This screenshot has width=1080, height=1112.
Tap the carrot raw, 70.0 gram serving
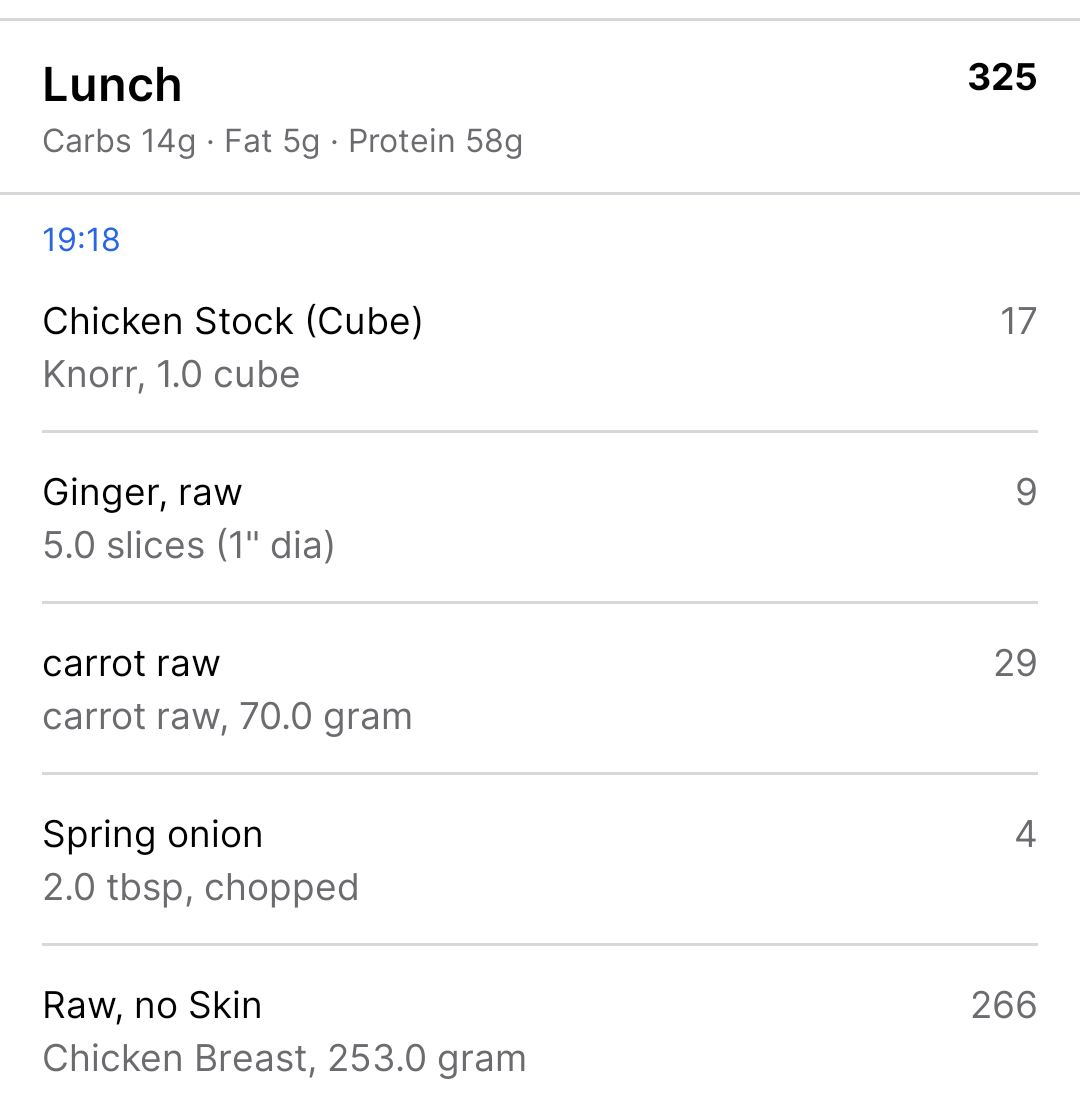click(x=227, y=716)
